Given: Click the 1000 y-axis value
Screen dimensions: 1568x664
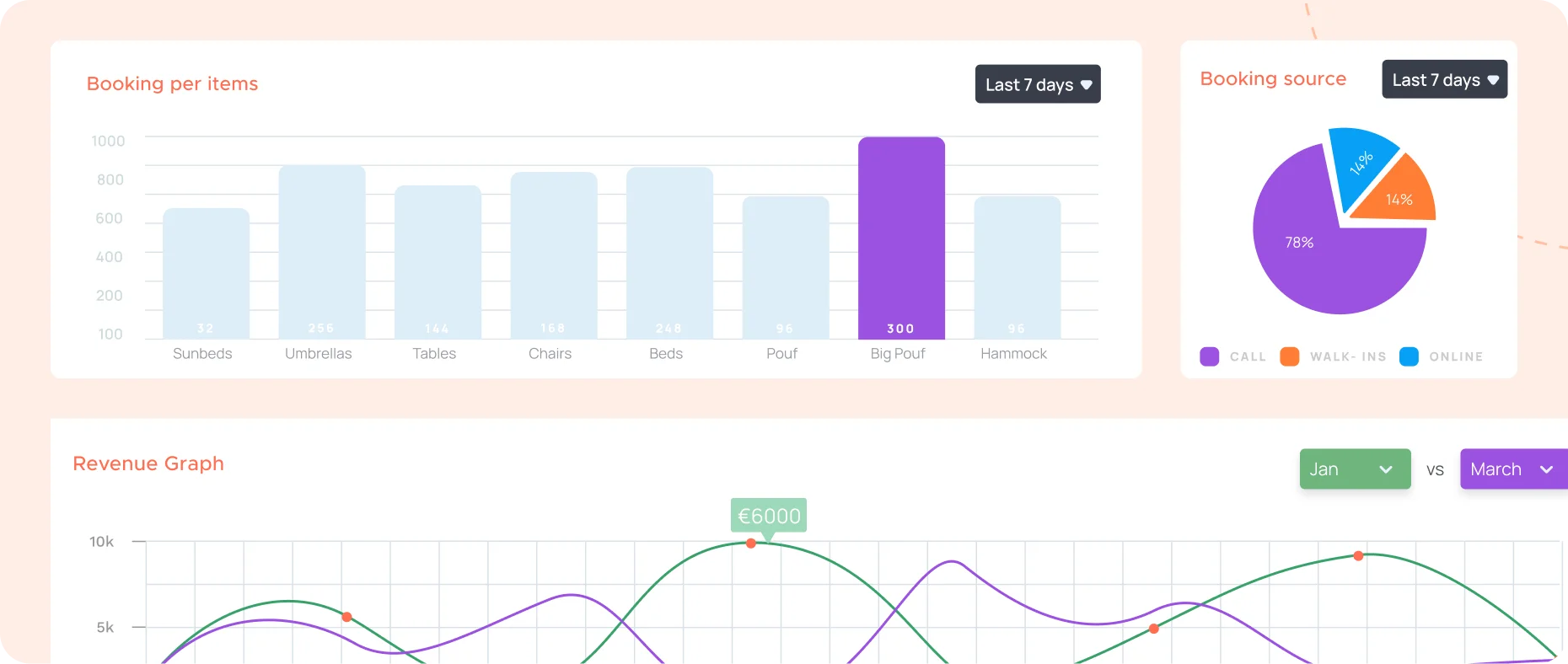Looking at the screenshot, I should 108,141.
